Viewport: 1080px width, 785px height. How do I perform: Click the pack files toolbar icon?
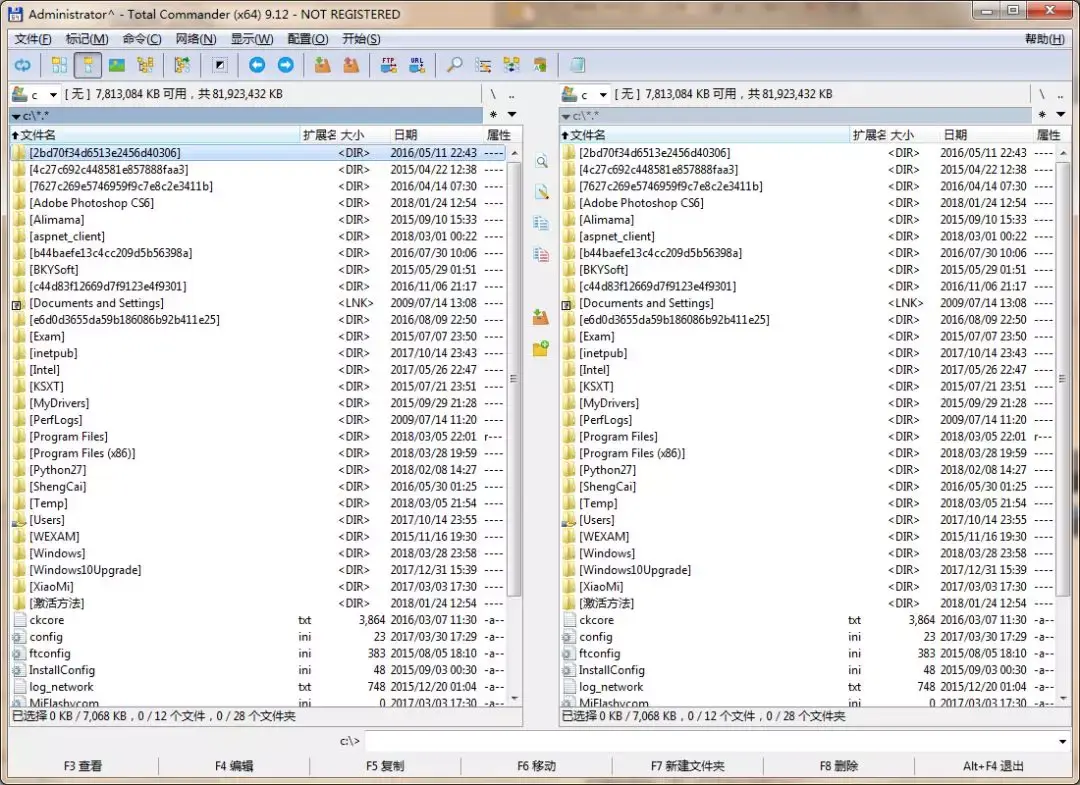[x=322, y=65]
